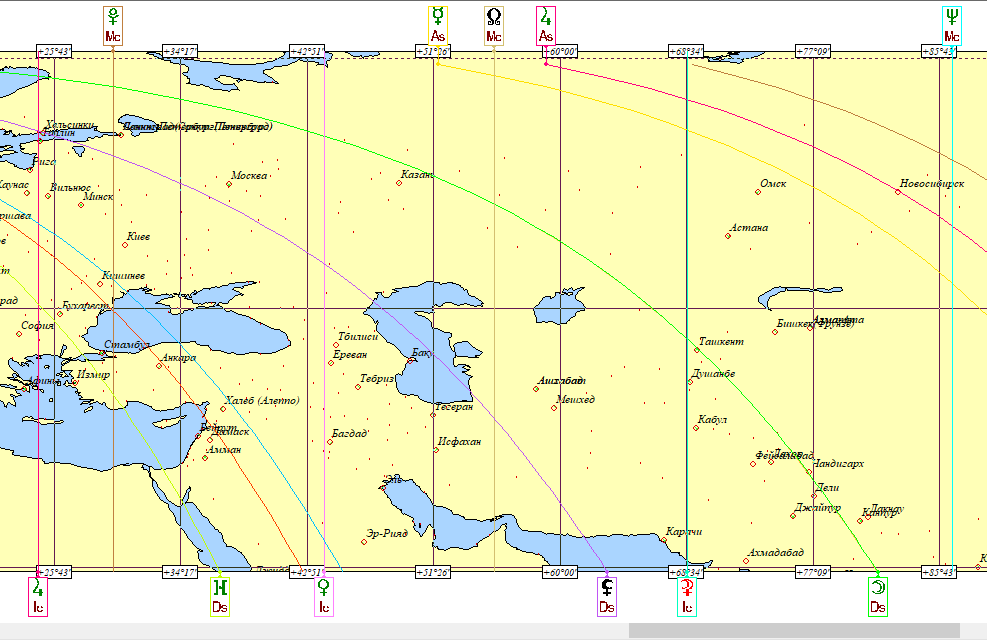987x641 pixels.
Task: Select the Neptune Mc marker
Action: point(952,26)
